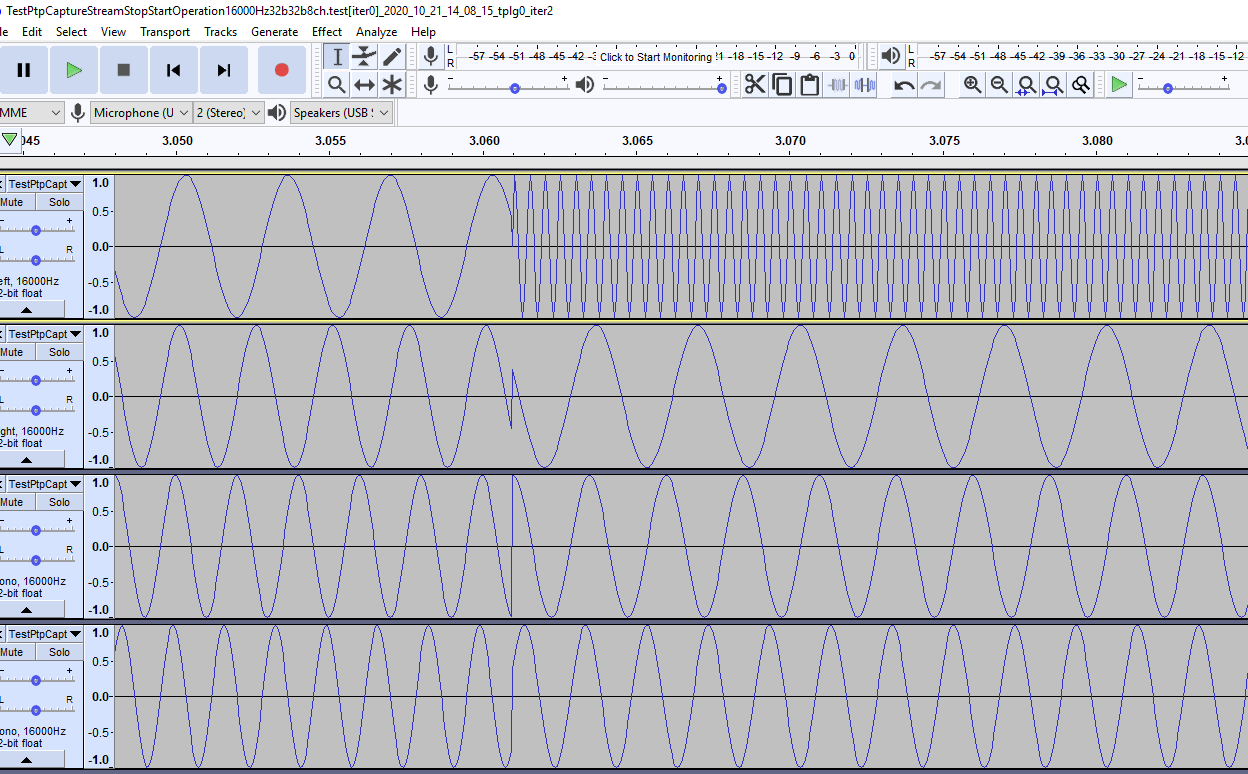Click the green playhead pin on timeline

(x=10, y=140)
